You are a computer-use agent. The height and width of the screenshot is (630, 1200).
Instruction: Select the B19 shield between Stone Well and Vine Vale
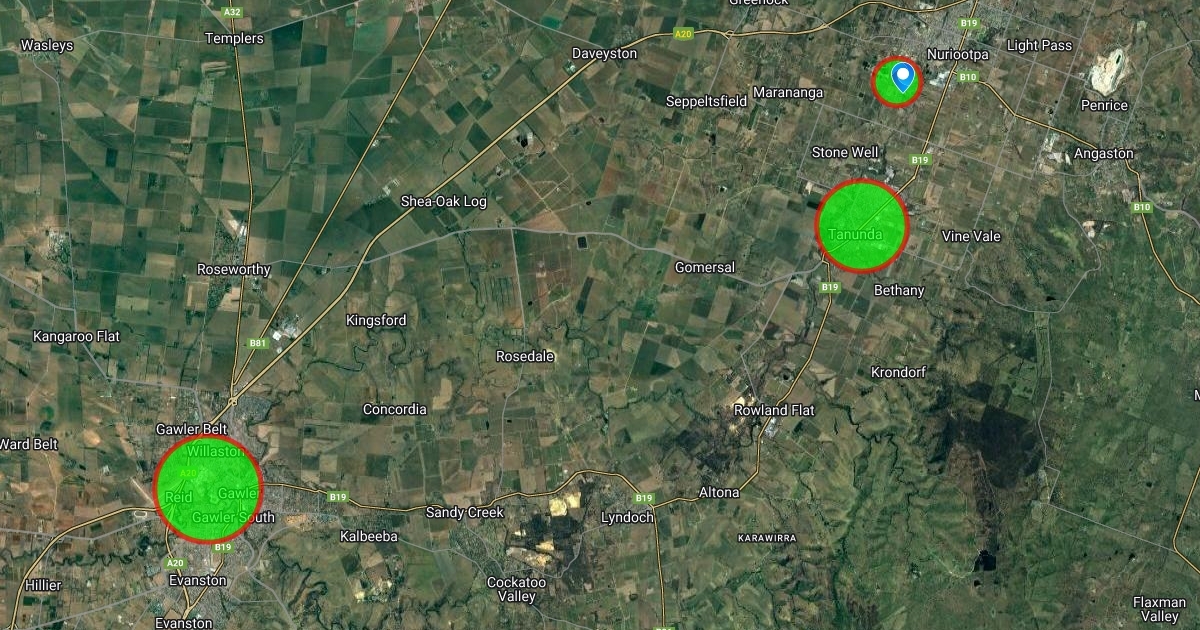click(x=920, y=160)
